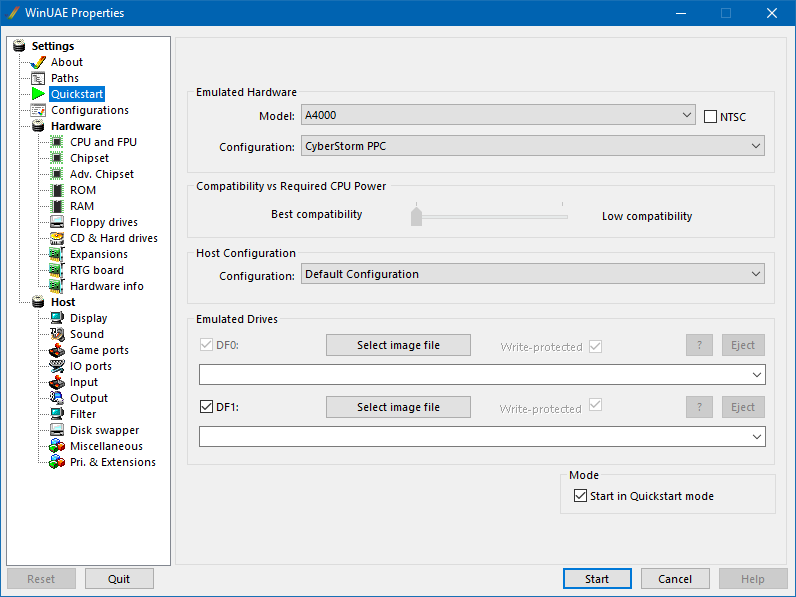This screenshot has height=597, width=796.
Task: Click the Floppy drives icon in tree
Action: (x=57, y=222)
